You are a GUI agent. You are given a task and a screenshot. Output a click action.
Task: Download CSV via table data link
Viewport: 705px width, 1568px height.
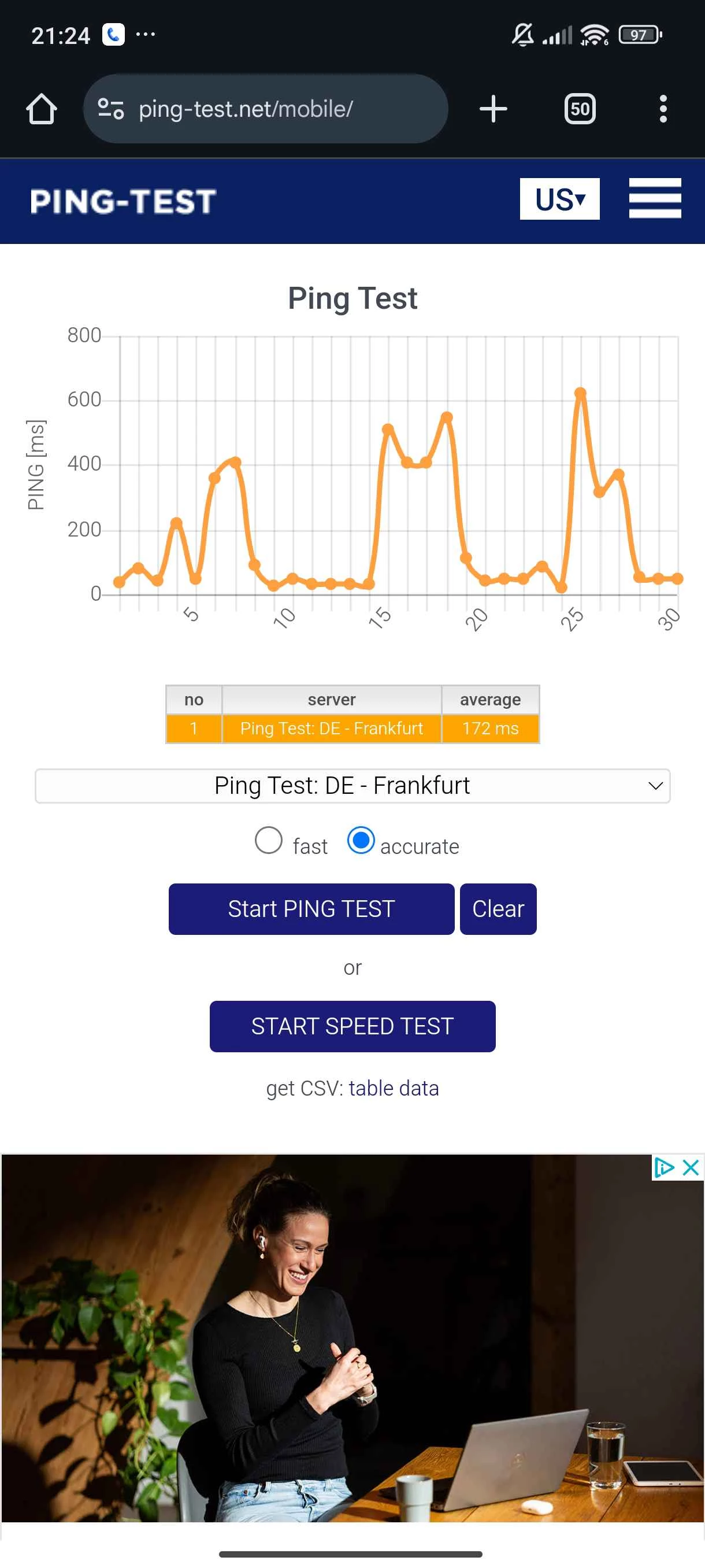pos(394,1088)
